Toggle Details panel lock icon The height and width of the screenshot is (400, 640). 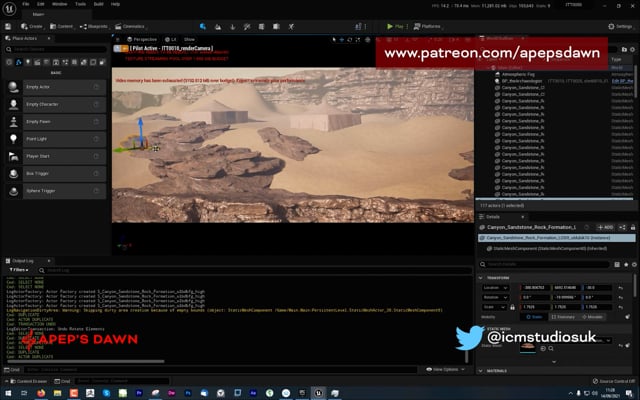tap(633, 227)
